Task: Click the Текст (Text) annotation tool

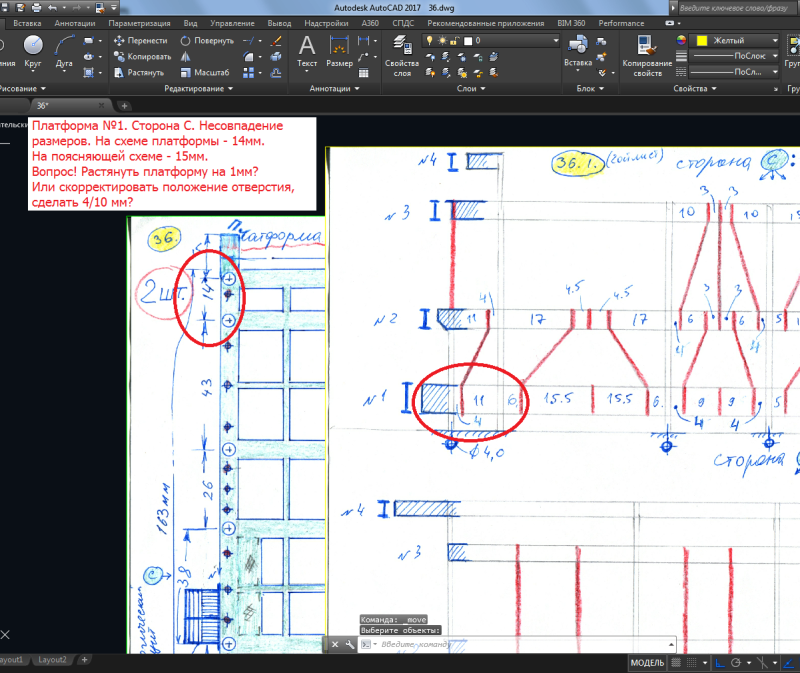Action: (307, 50)
